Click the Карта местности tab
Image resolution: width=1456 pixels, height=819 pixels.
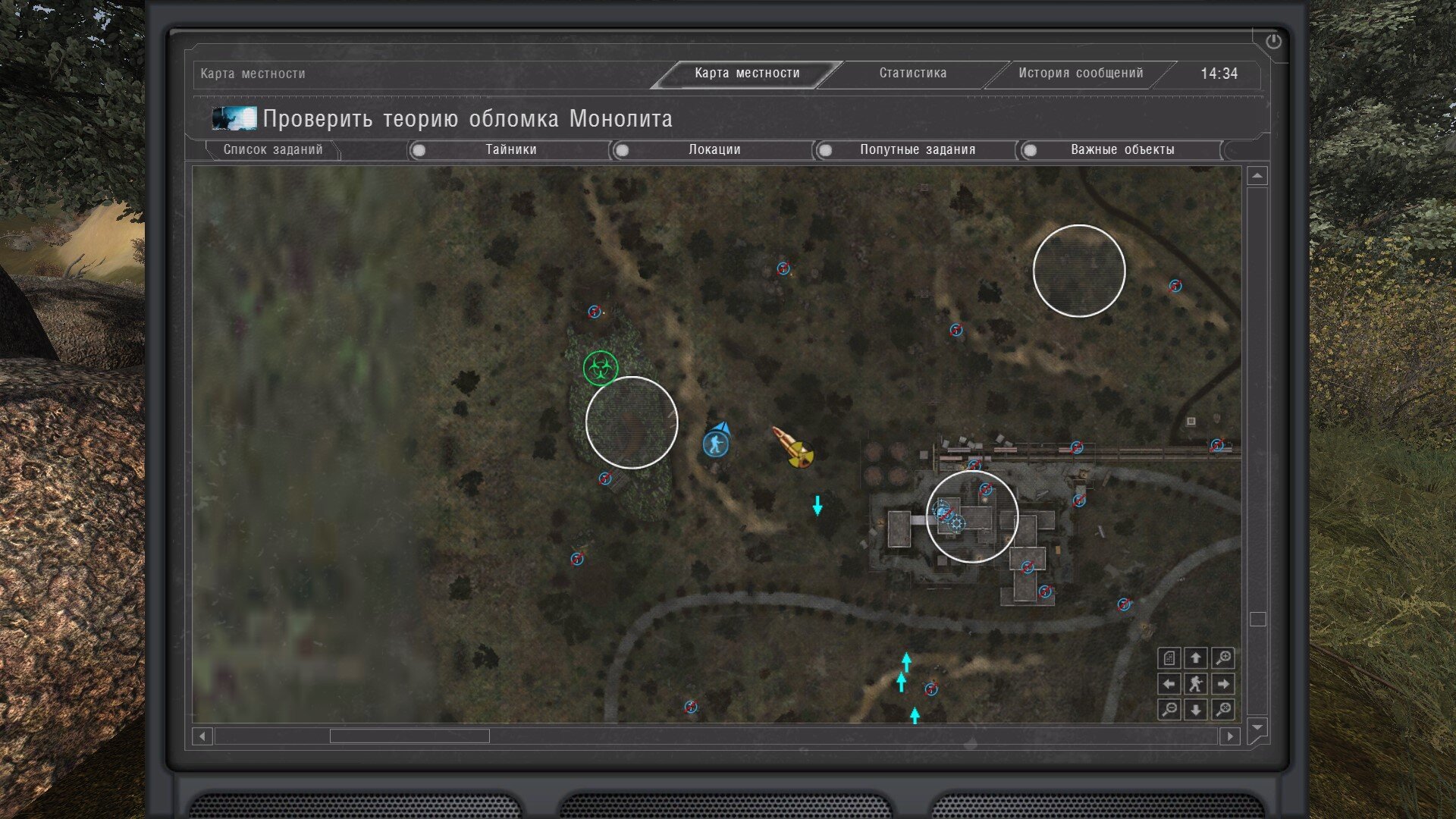pyautogui.click(x=747, y=74)
